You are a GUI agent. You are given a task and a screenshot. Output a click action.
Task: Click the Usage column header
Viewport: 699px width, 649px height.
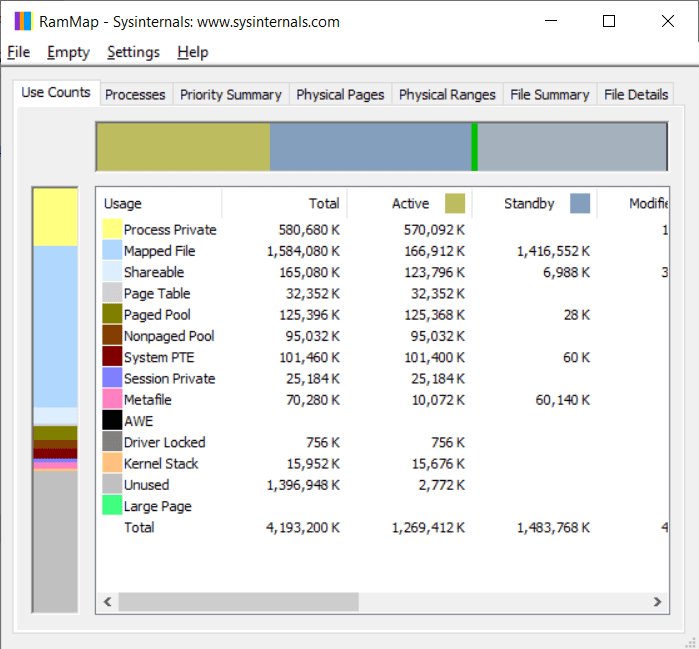coord(159,203)
